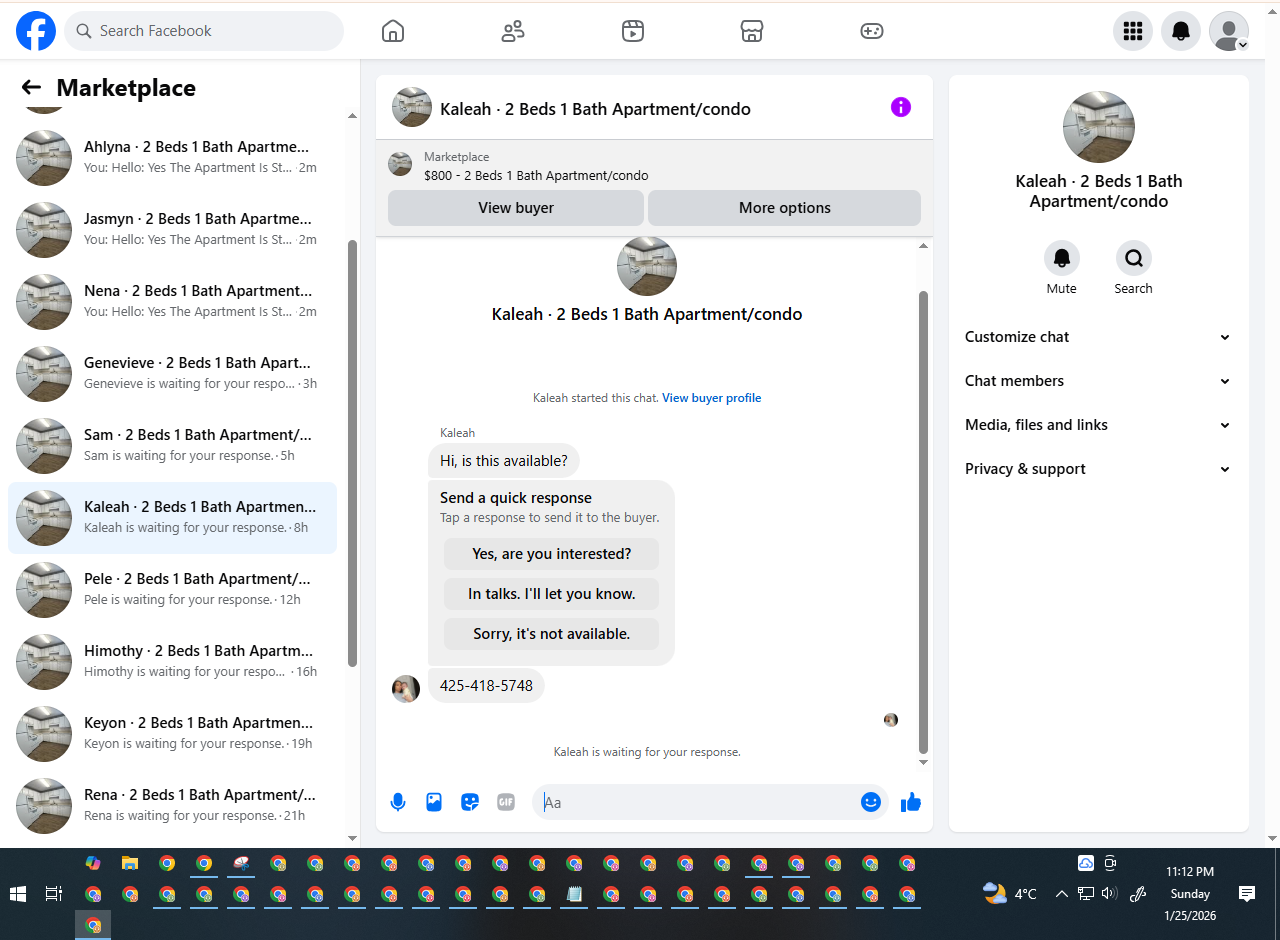Open the purple conversation information icon
The width and height of the screenshot is (1280, 940).
(x=901, y=107)
